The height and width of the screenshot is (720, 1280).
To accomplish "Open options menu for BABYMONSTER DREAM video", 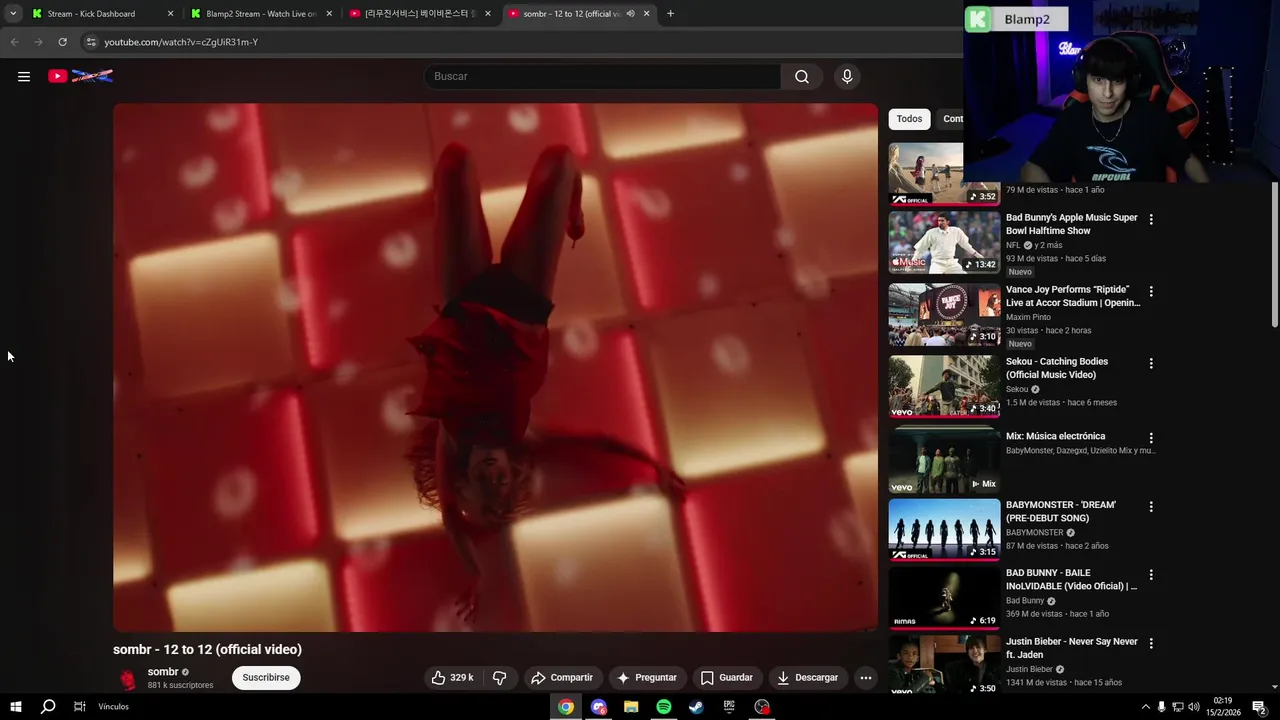I will pos(1151,507).
